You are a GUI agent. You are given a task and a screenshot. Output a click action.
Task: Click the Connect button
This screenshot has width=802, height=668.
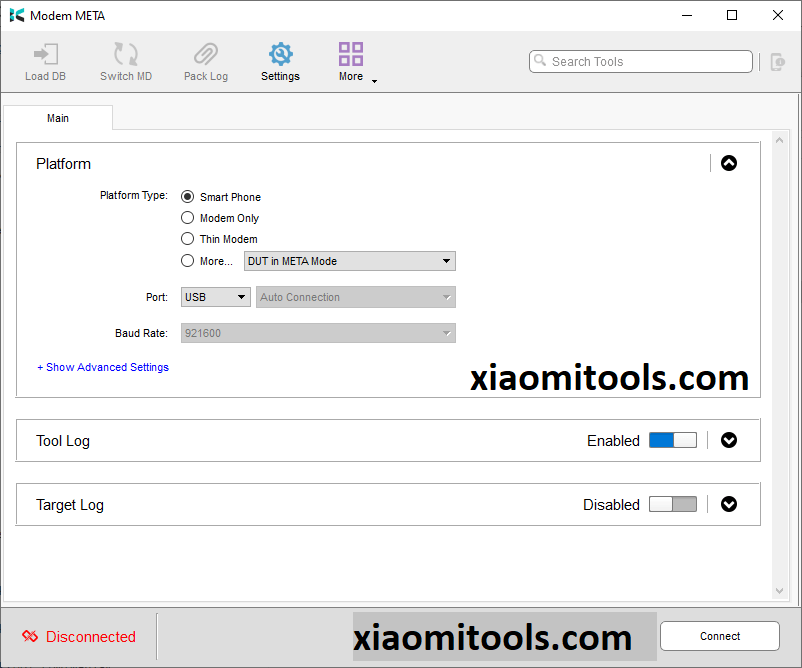719,636
